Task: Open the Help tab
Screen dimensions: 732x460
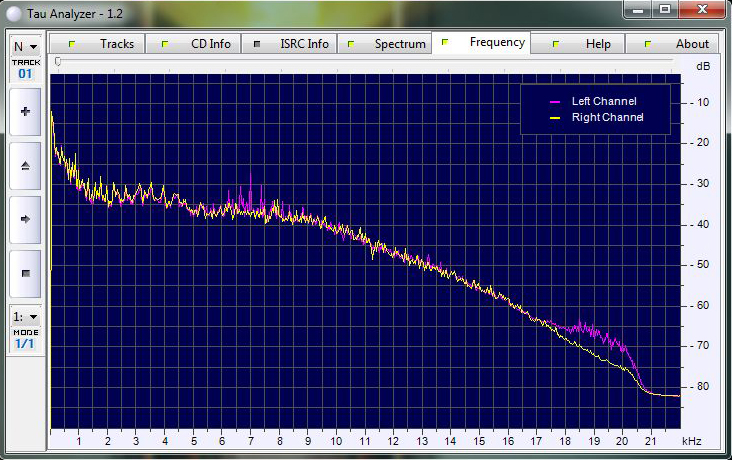Action: [598, 44]
